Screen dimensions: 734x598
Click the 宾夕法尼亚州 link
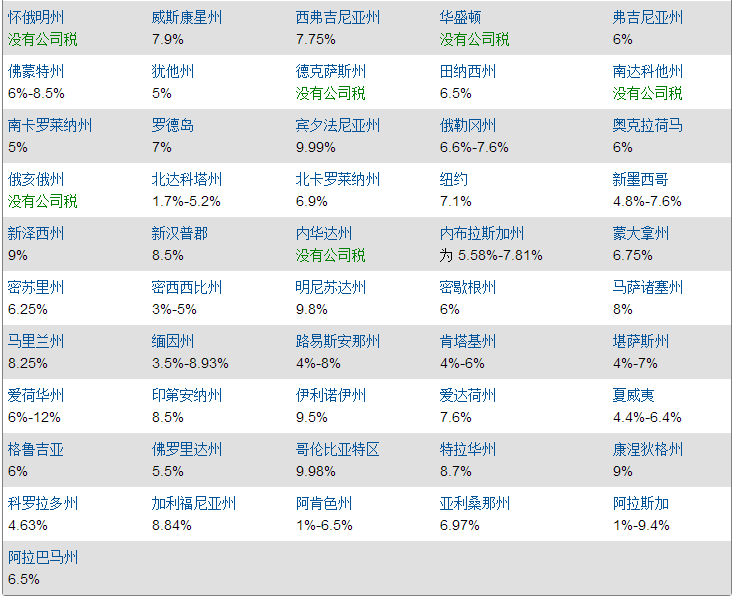(338, 125)
